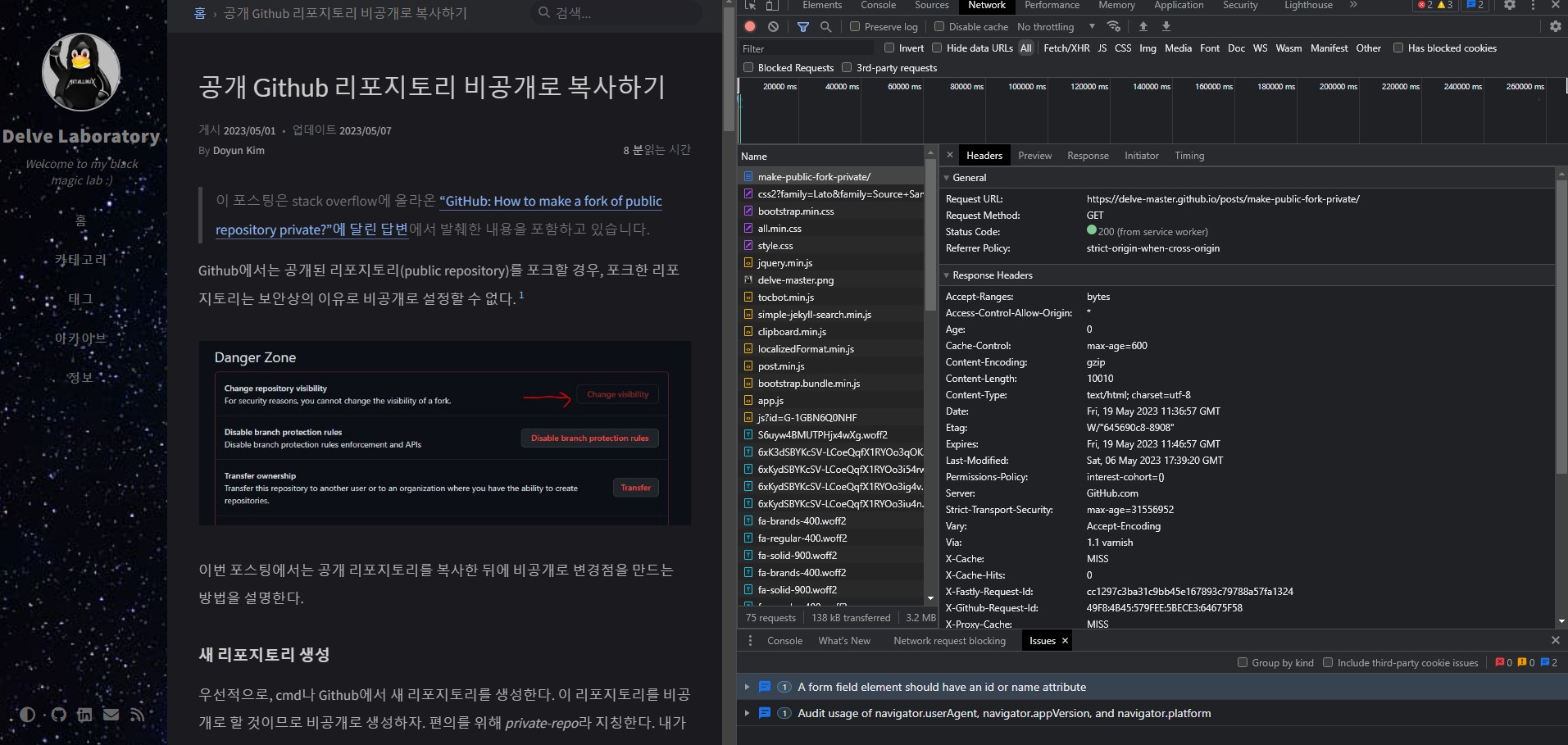1568x745 pixels.
Task: Select the style.css request row
Action: point(831,245)
